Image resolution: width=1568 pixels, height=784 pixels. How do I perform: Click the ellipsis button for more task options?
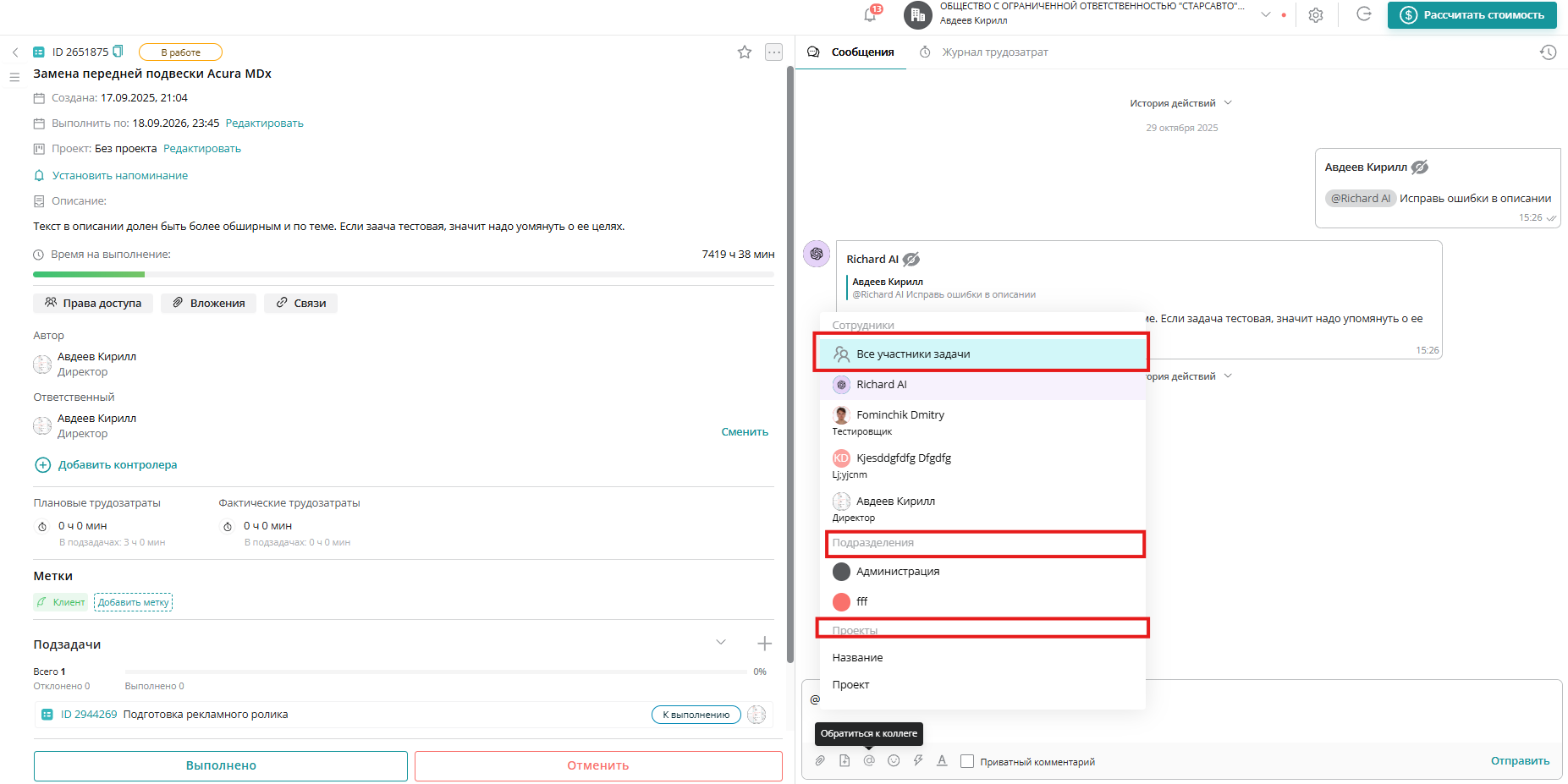[773, 52]
